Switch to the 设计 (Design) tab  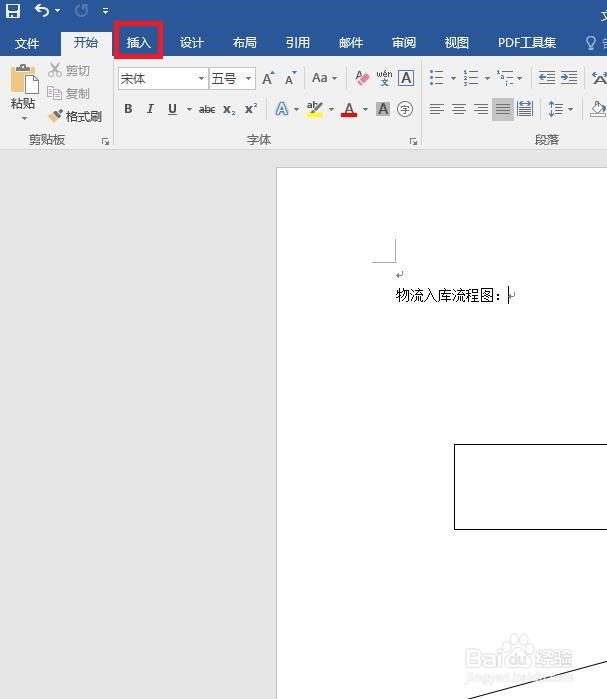click(x=192, y=43)
